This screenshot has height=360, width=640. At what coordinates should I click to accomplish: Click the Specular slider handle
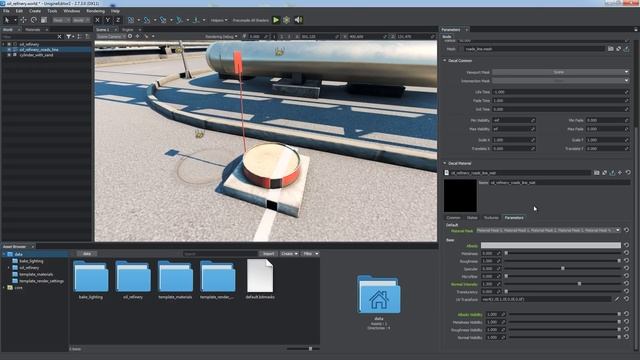(563, 269)
